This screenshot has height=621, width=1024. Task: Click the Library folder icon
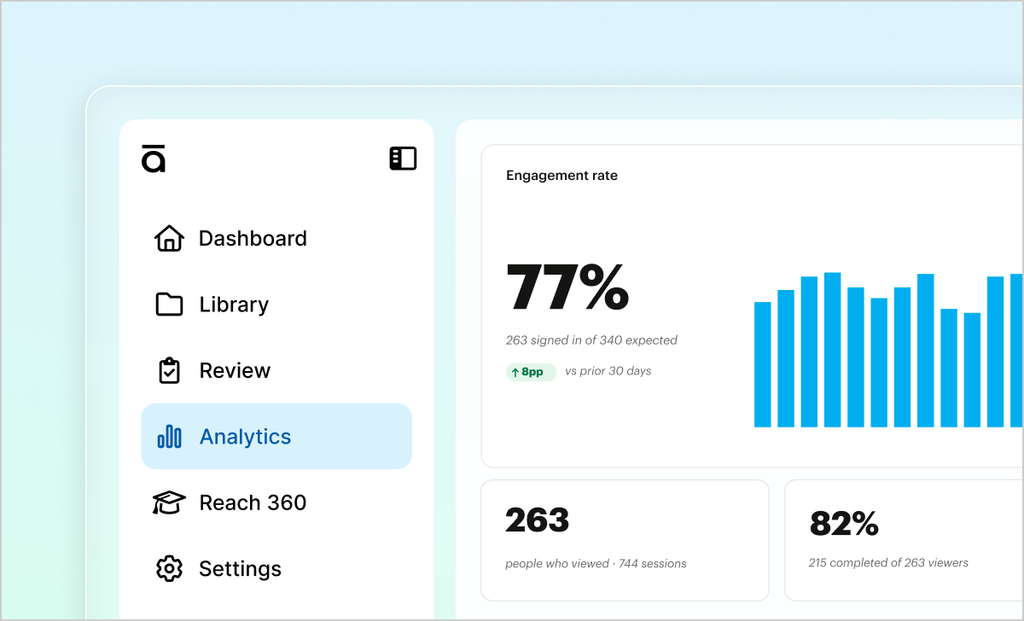click(x=169, y=304)
